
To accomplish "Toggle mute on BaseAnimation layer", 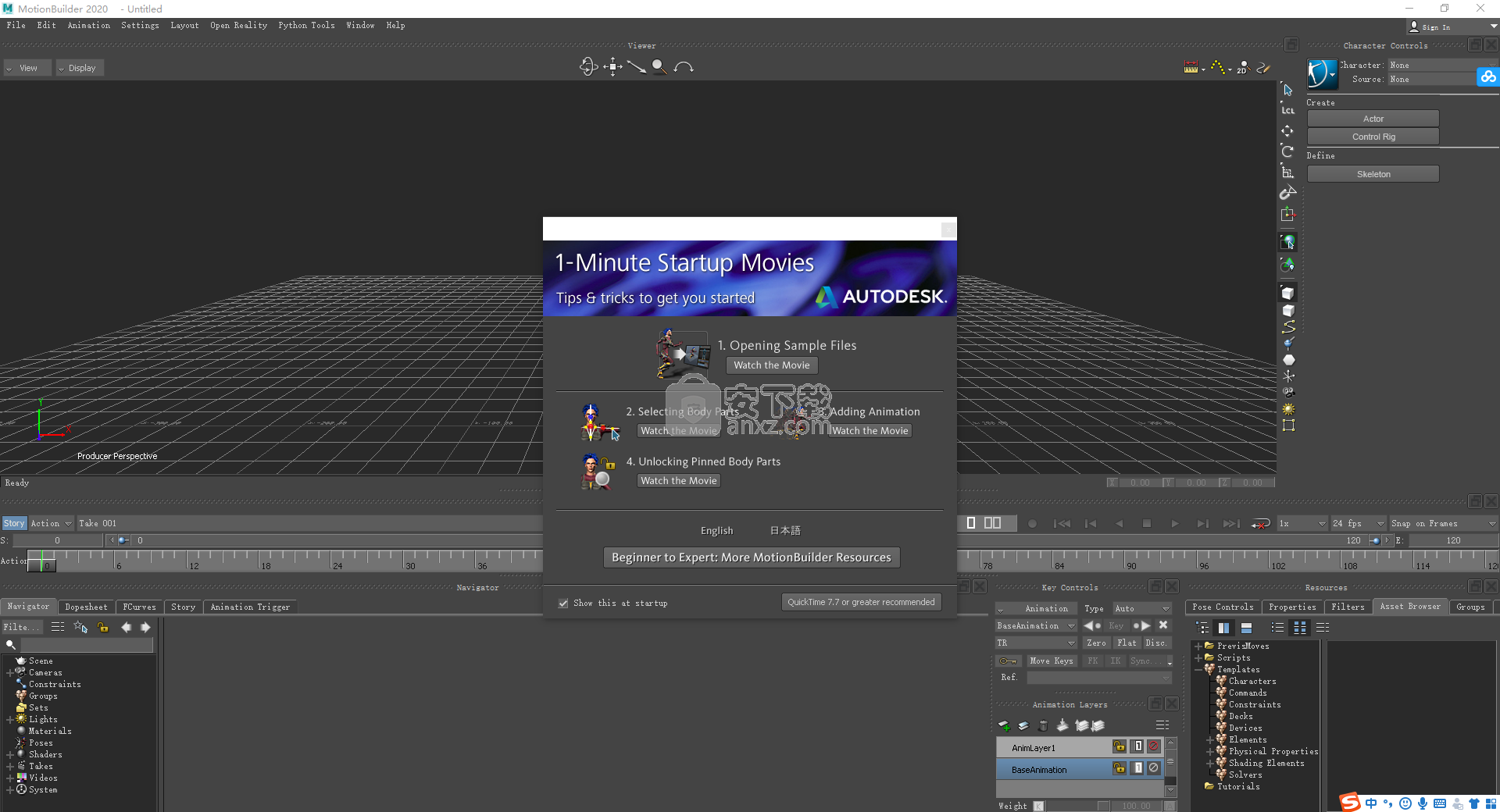I will 1154,768.
